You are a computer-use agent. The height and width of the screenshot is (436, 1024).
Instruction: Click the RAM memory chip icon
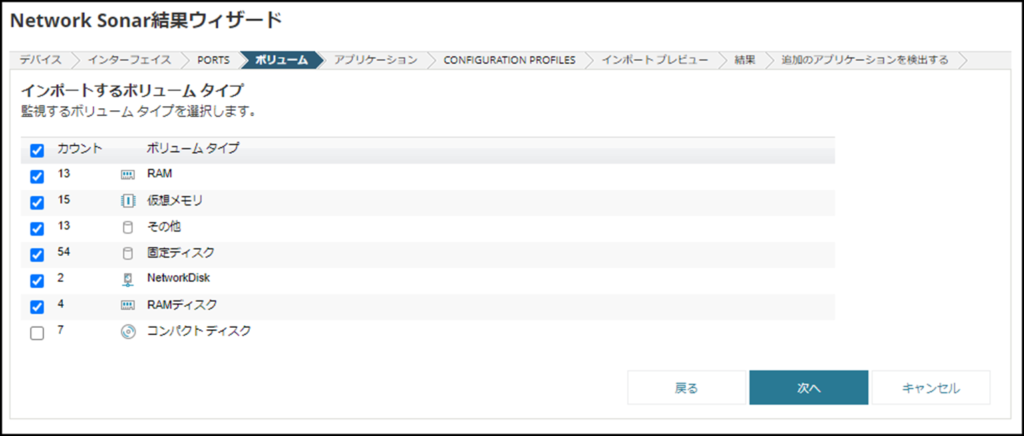(127, 176)
